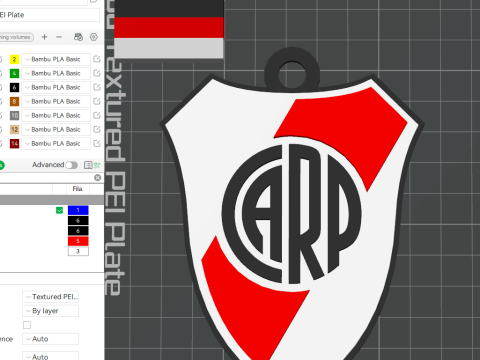Click the white filament 3 cell in object list
480x360 pixels.
pos(78,251)
